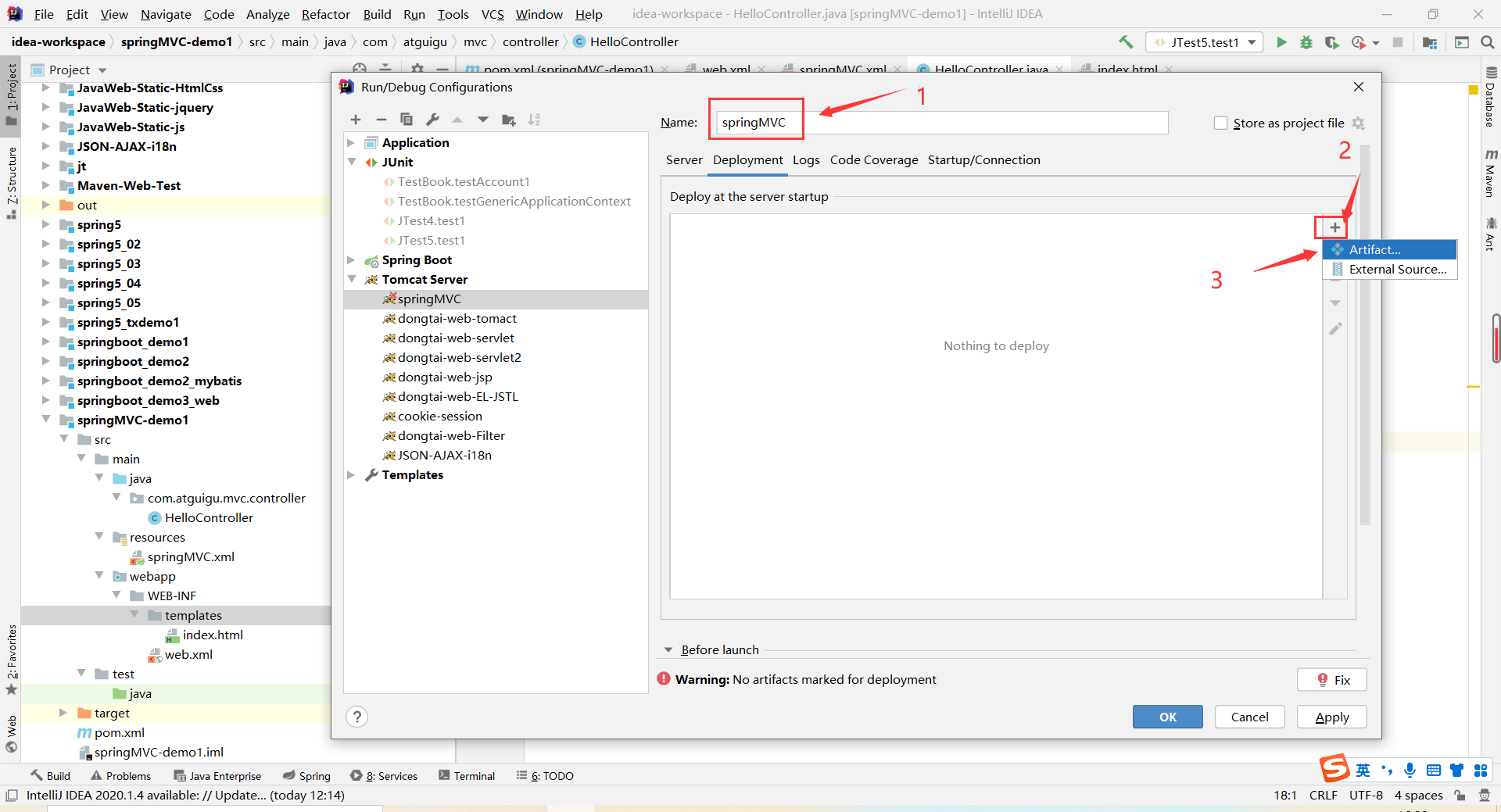The image size is (1501, 812).
Task: Click the move into new folder icon
Action: [509, 120]
